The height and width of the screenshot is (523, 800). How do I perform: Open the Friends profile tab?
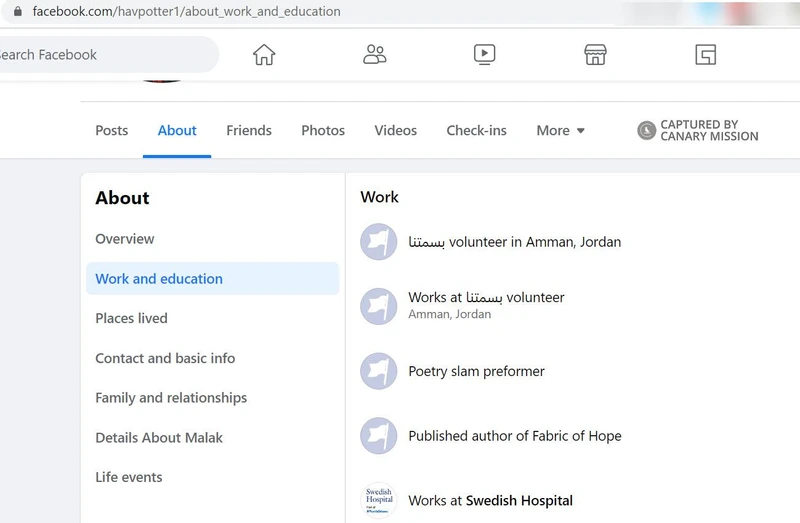249,131
